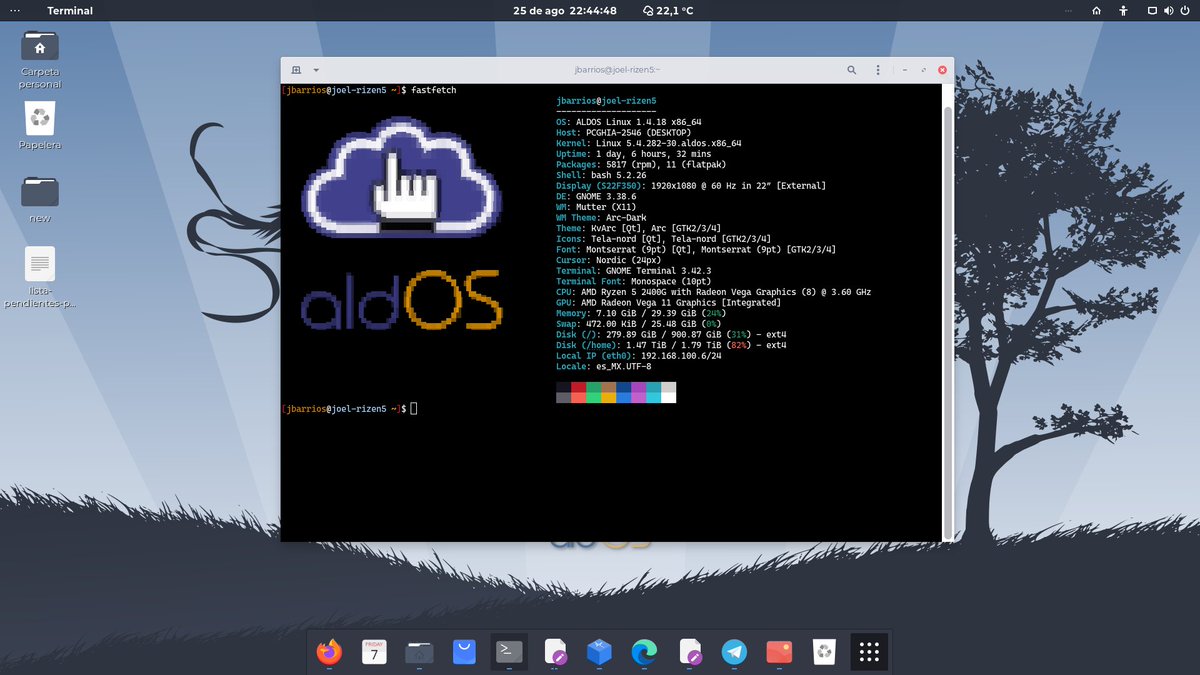Viewport: 1200px width, 675px height.
Task: Open Firefox from the dock
Action: [328, 653]
